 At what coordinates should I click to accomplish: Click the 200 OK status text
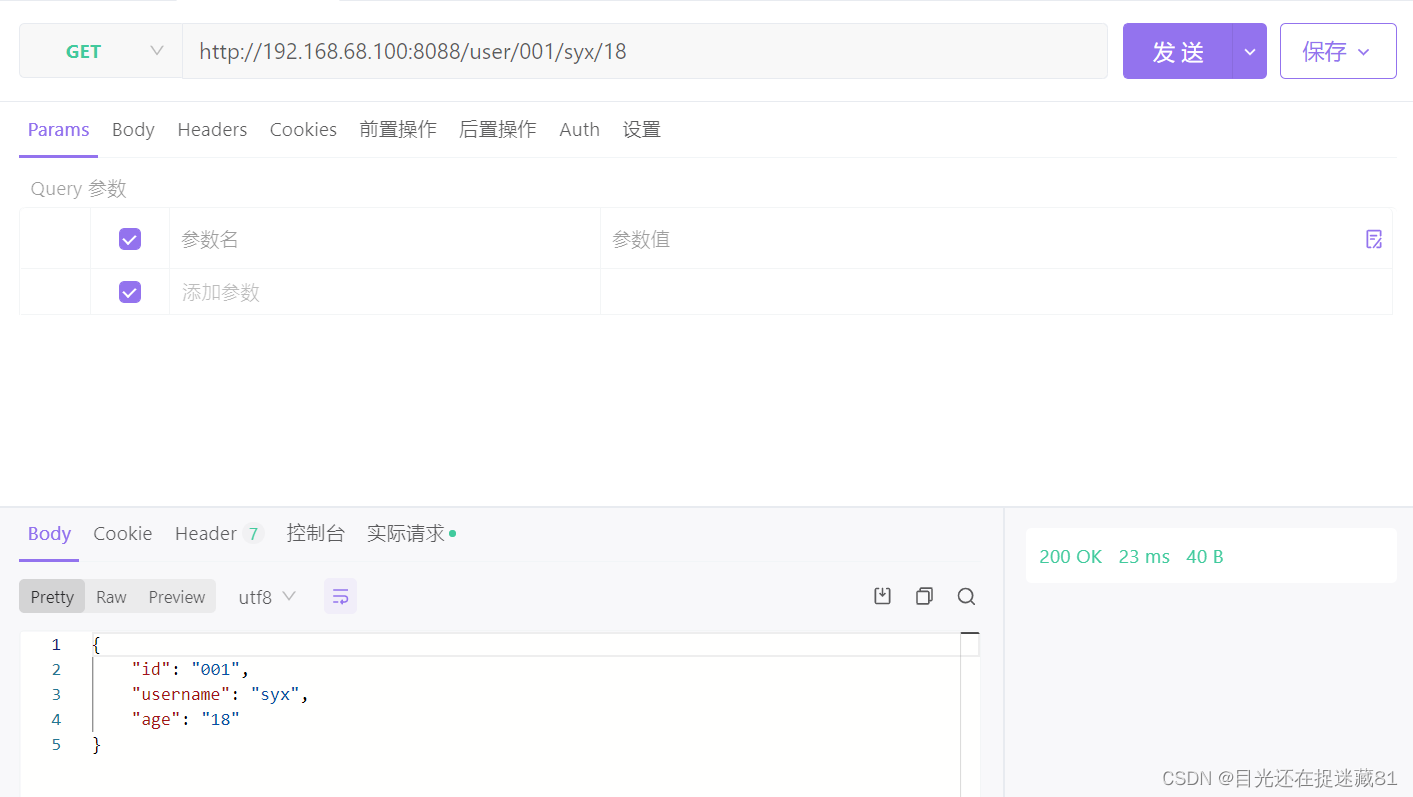tap(1070, 557)
